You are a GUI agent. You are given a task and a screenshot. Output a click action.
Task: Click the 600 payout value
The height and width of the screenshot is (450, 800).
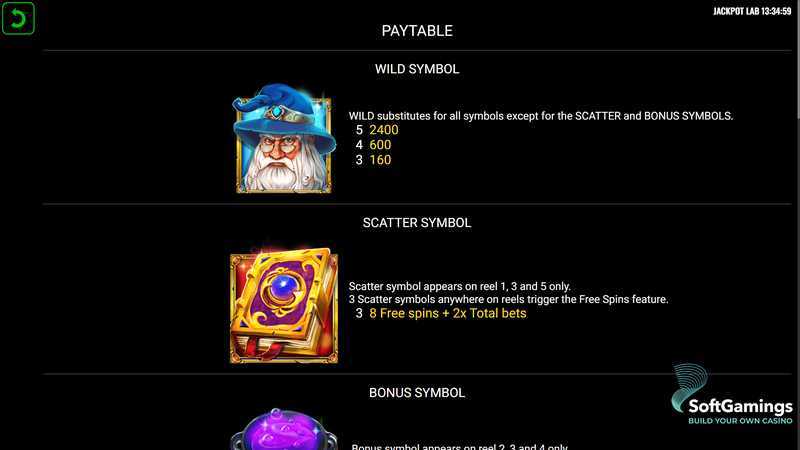[x=380, y=145]
